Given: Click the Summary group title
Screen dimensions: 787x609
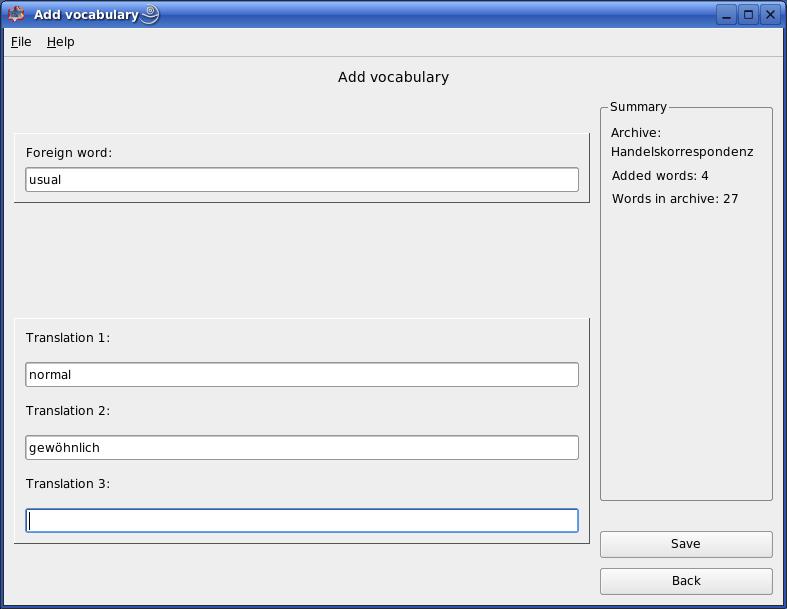Looking at the screenshot, I should (x=638, y=107).
